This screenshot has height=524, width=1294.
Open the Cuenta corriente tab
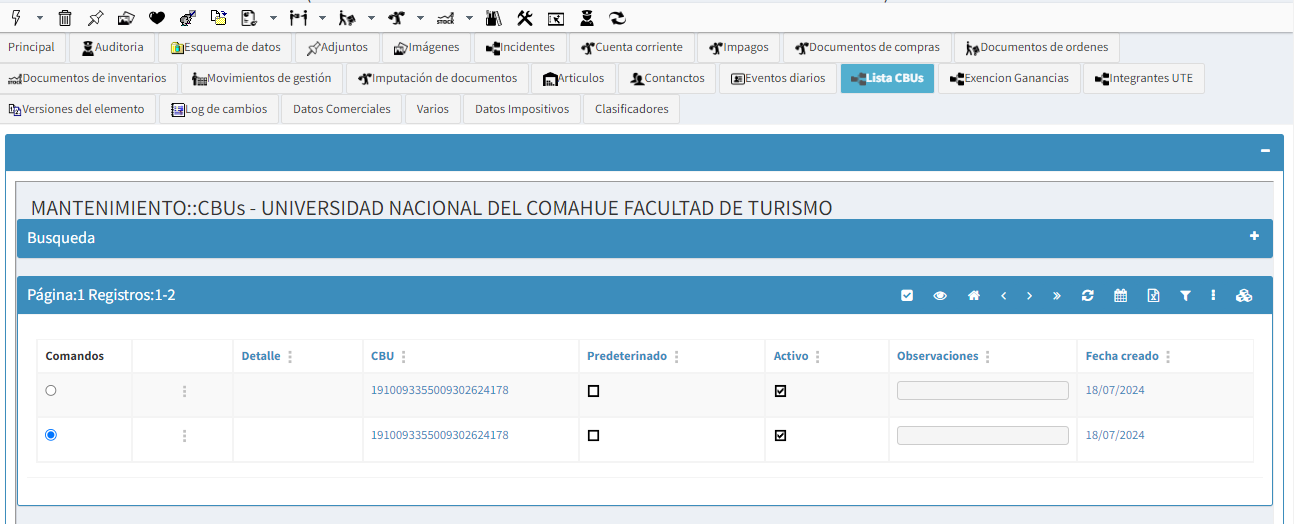coord(632,47)
